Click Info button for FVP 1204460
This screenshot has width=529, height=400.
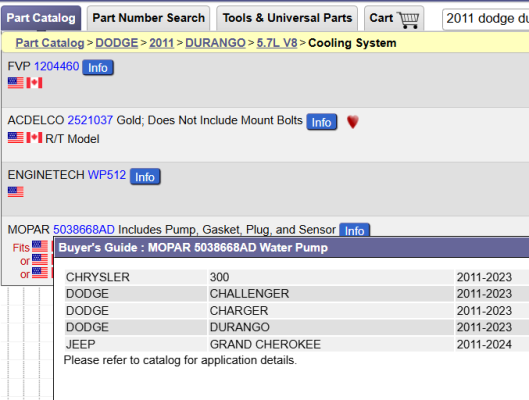[98, 67]
